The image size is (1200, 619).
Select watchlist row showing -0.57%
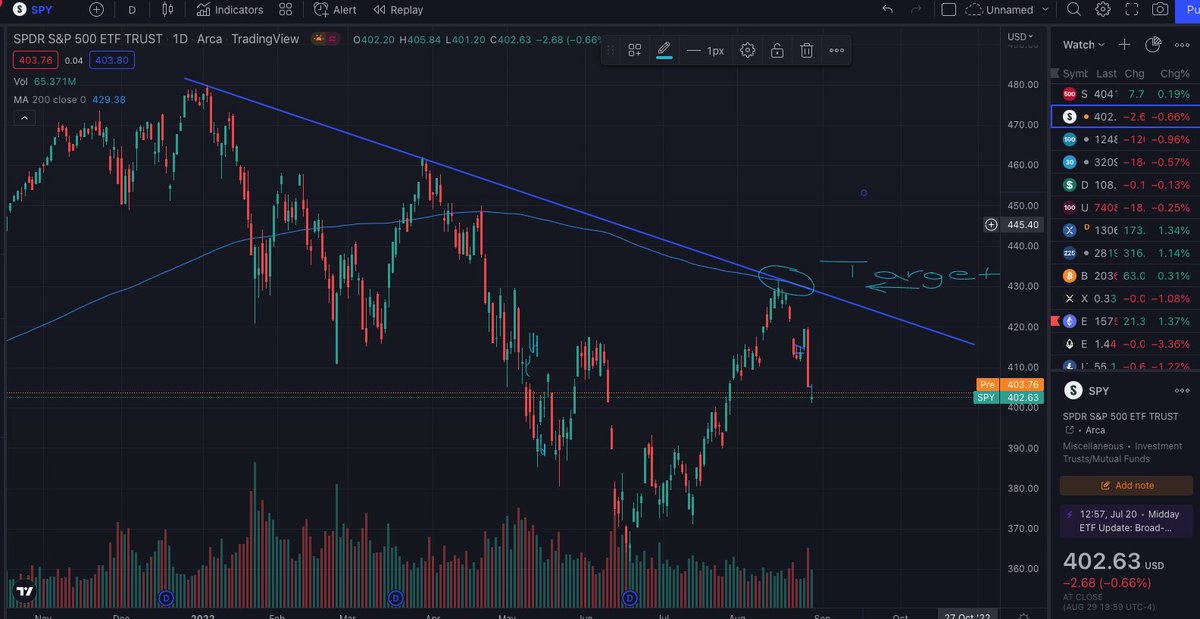point(1126,162)
